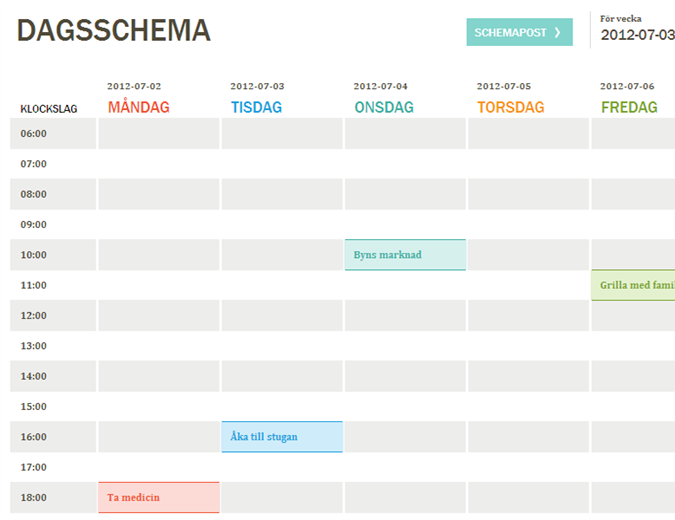675x520 pixels.
Task: Open the Grilla med familjen event
Action: click(633, 285)
